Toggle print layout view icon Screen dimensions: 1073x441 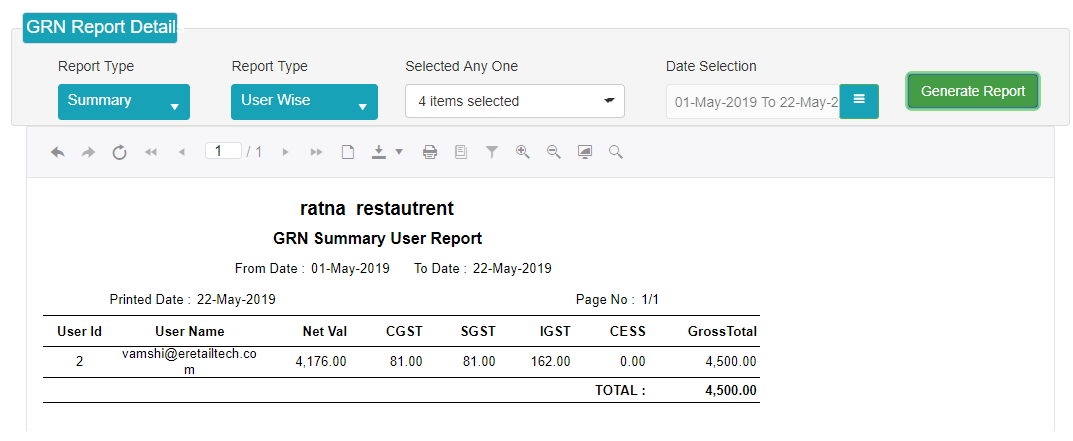click(461, 152)
